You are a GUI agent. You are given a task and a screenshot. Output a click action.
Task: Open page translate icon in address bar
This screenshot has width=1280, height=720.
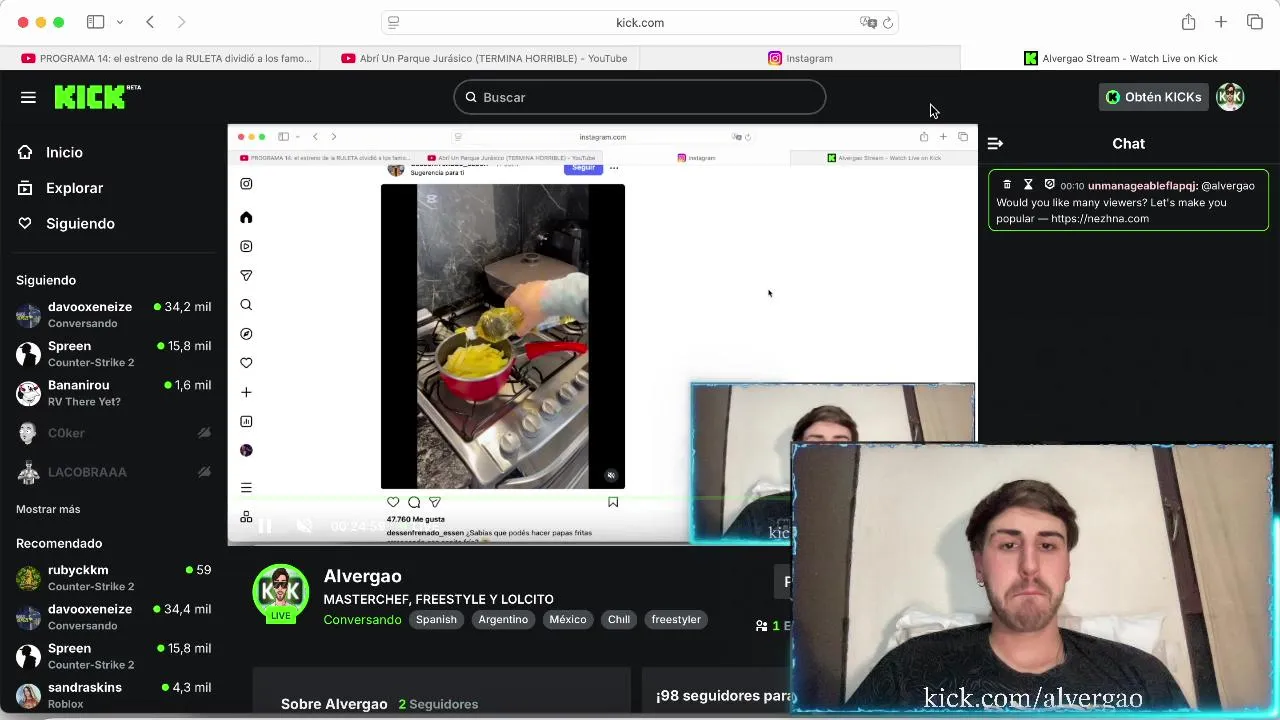868,22
